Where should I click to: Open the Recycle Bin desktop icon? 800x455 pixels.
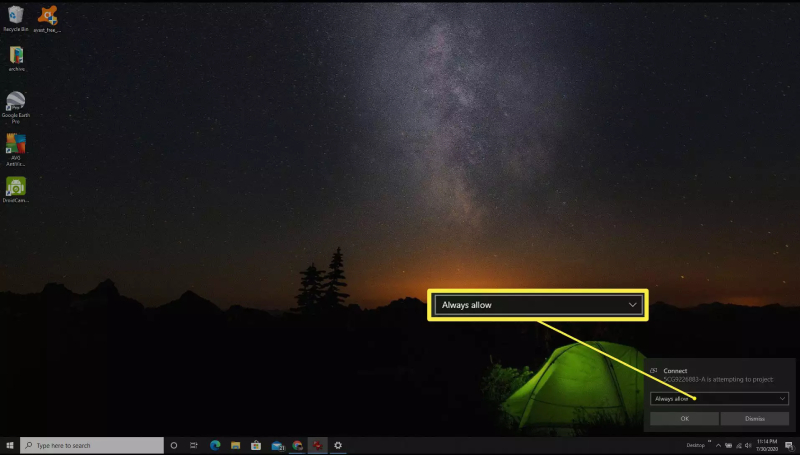point(15,15)
